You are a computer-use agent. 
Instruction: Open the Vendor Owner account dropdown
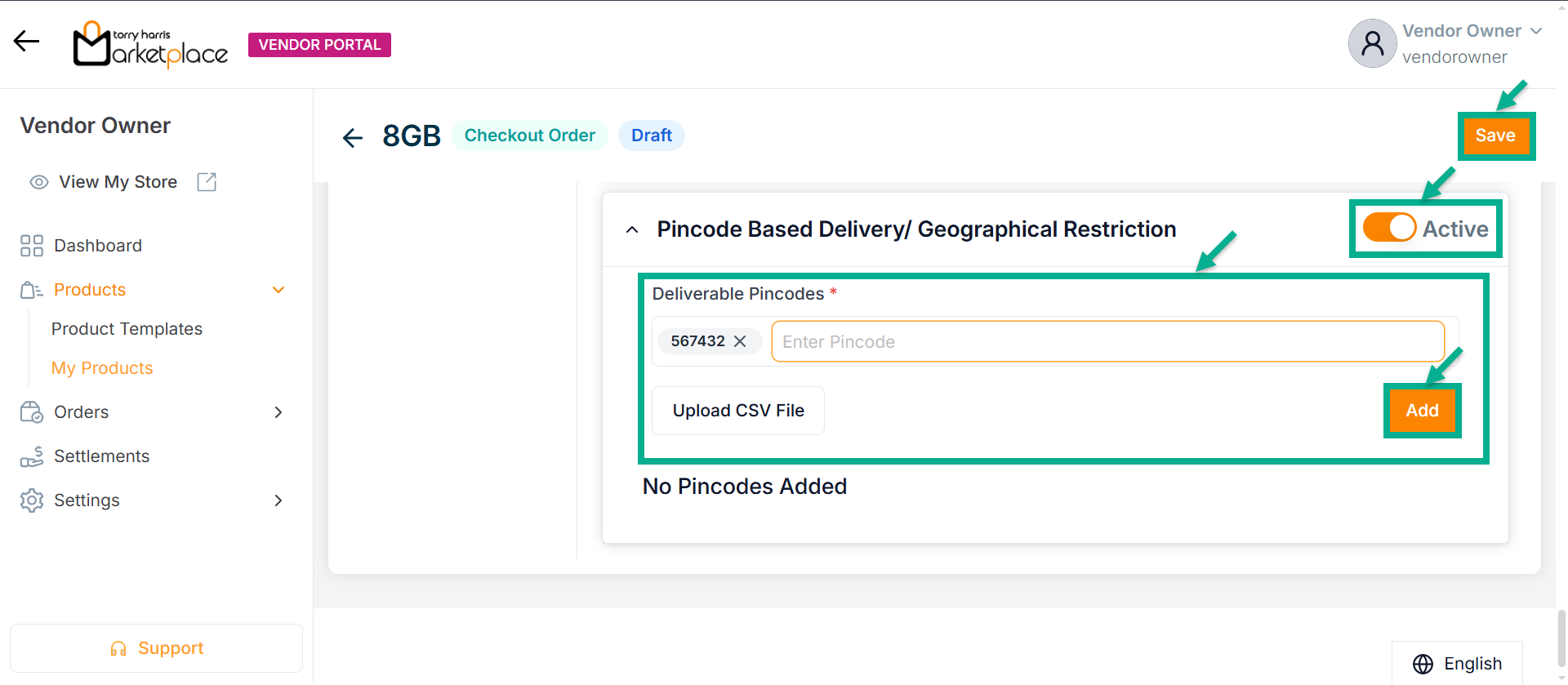[1536, 31]
